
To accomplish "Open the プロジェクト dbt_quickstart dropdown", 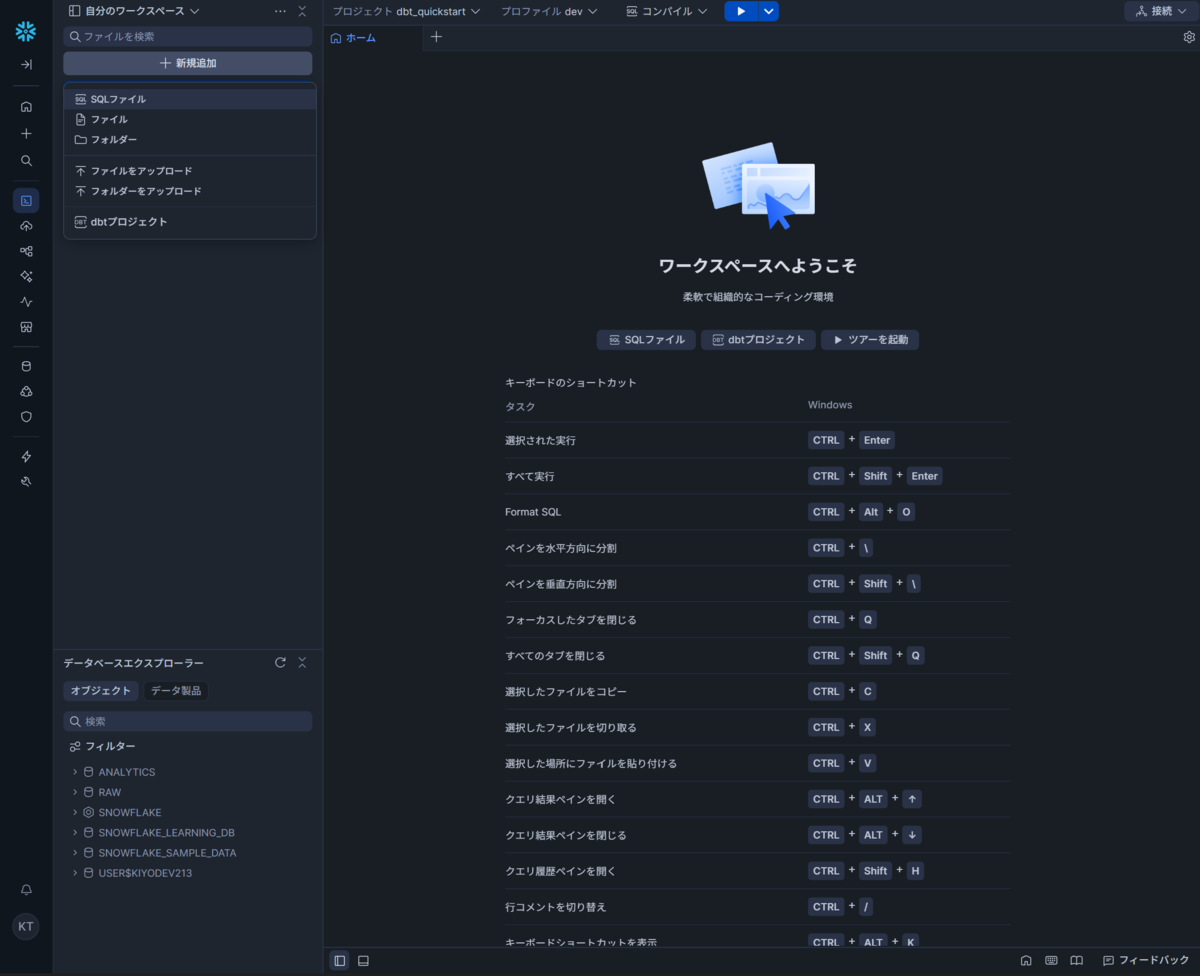I will click(x=406, y=11).
